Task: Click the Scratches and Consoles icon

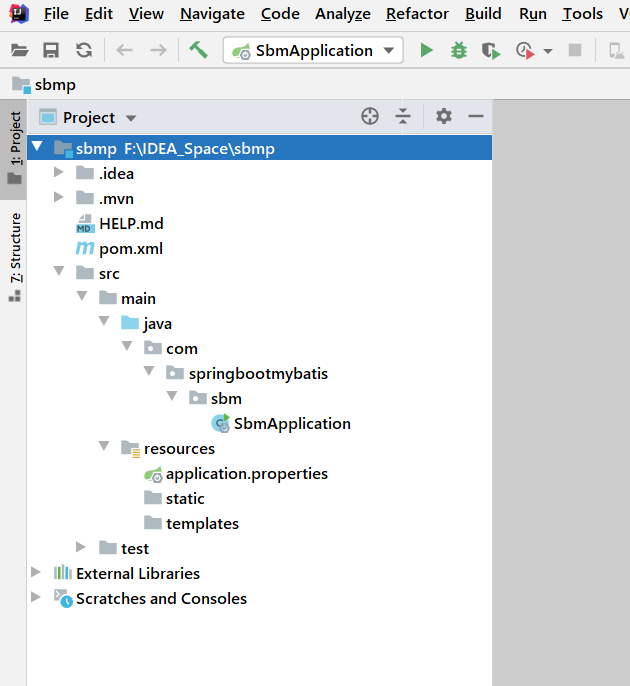Action: (63, 598)
